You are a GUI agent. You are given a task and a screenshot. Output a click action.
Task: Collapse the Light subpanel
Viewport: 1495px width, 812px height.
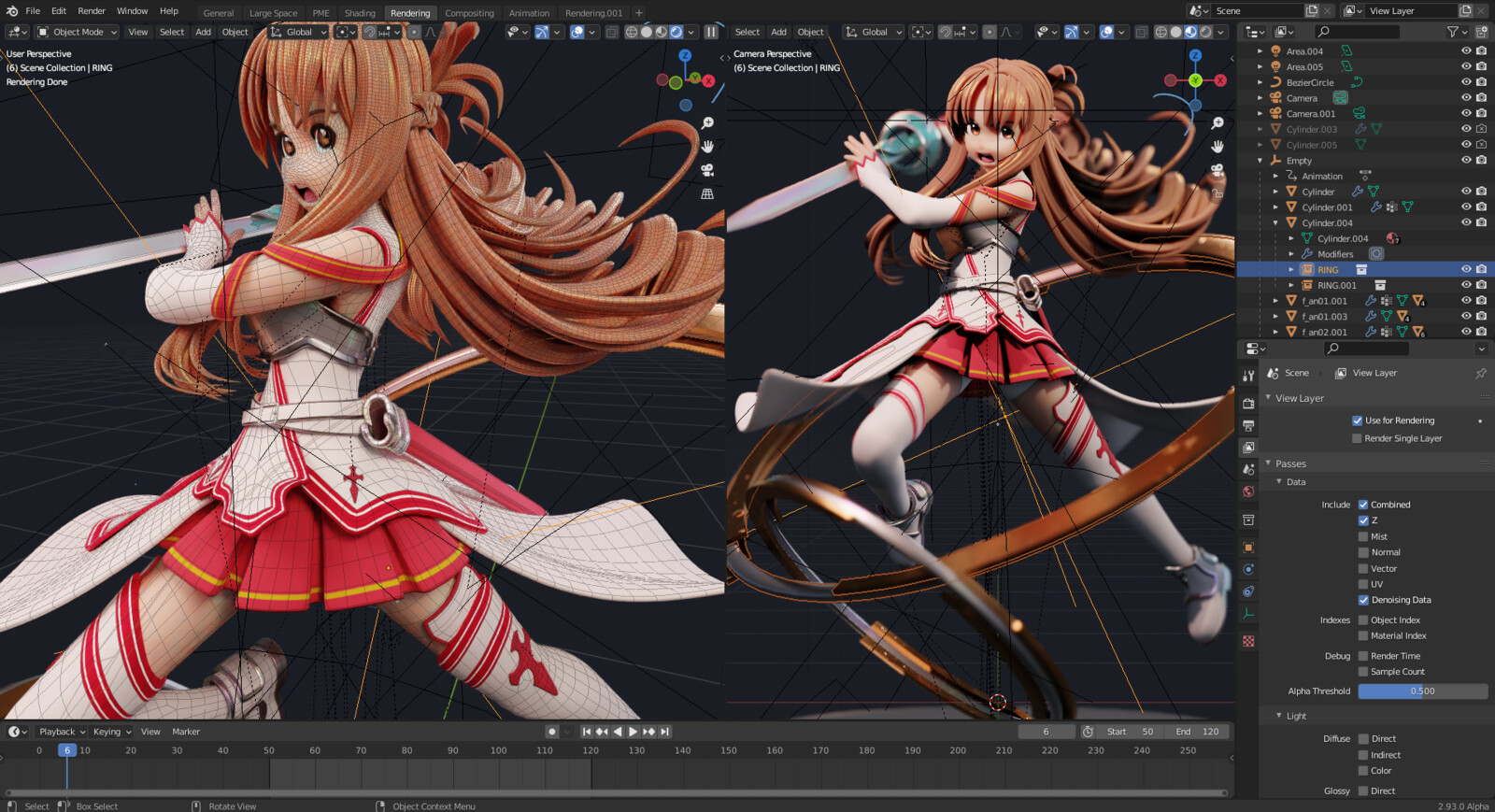[1279, 716]
